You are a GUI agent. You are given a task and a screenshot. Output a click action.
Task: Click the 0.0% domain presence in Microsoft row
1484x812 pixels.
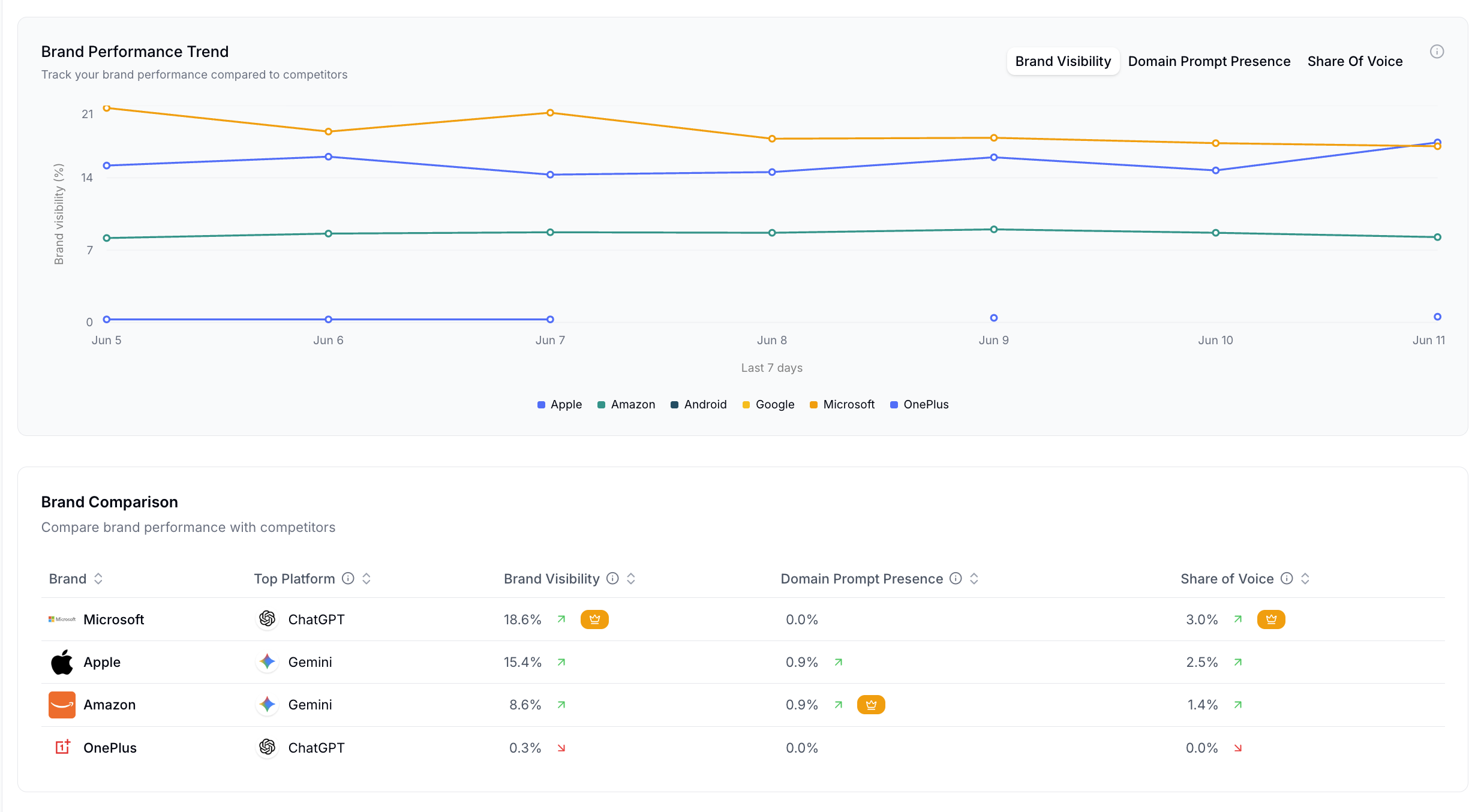click(802, 619)
